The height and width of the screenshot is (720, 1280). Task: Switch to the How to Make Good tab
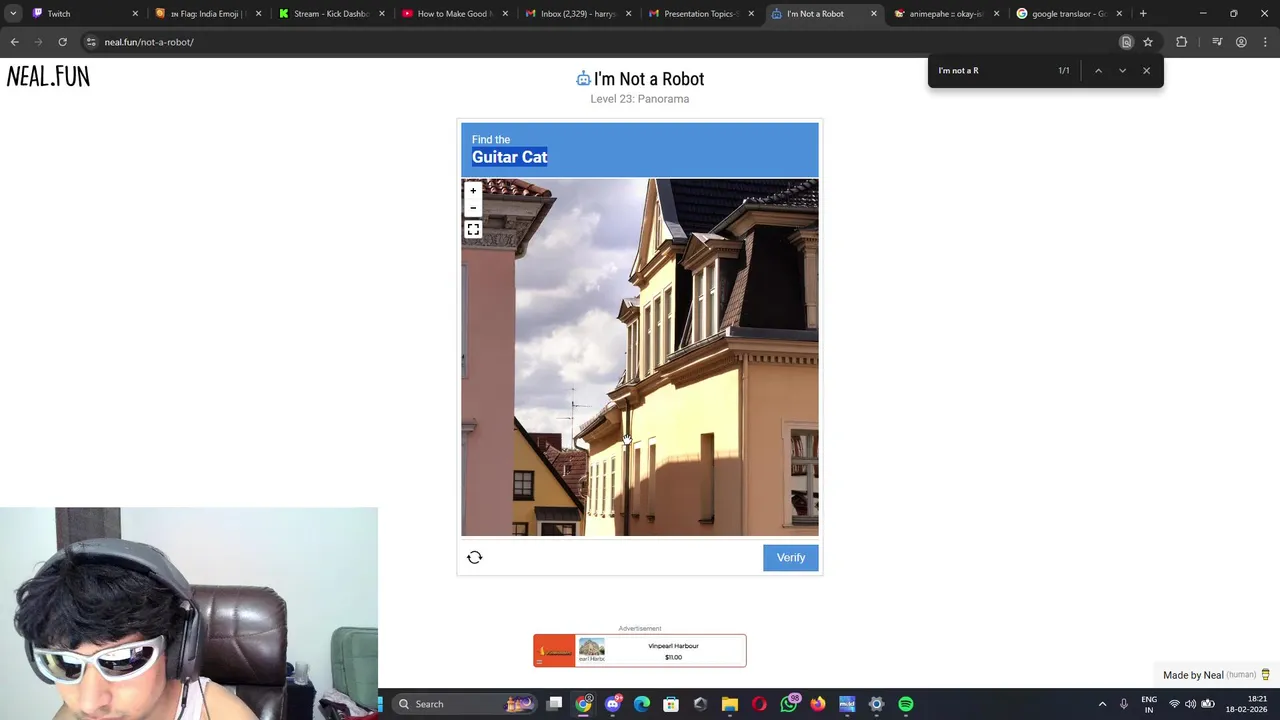[x=454, y=14]
